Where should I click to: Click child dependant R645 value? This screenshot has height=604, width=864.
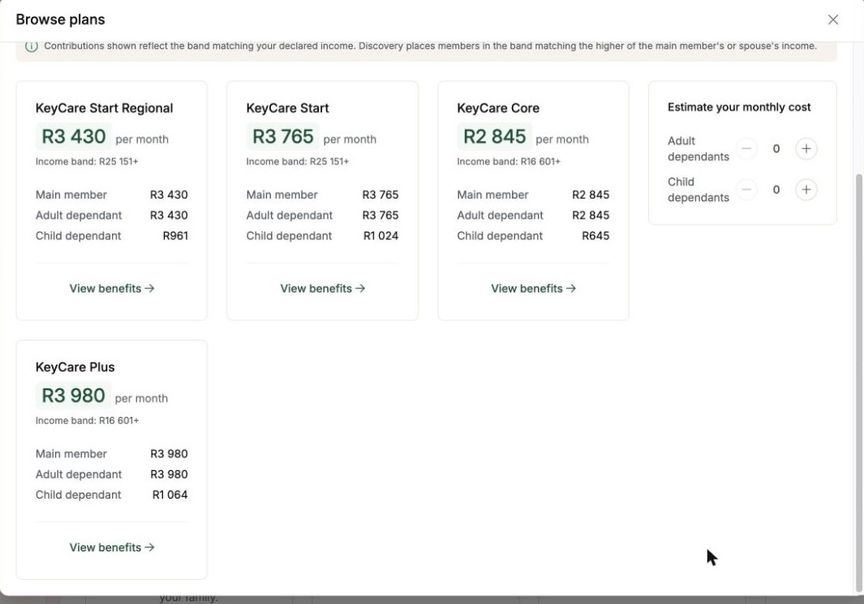[596, 236]
